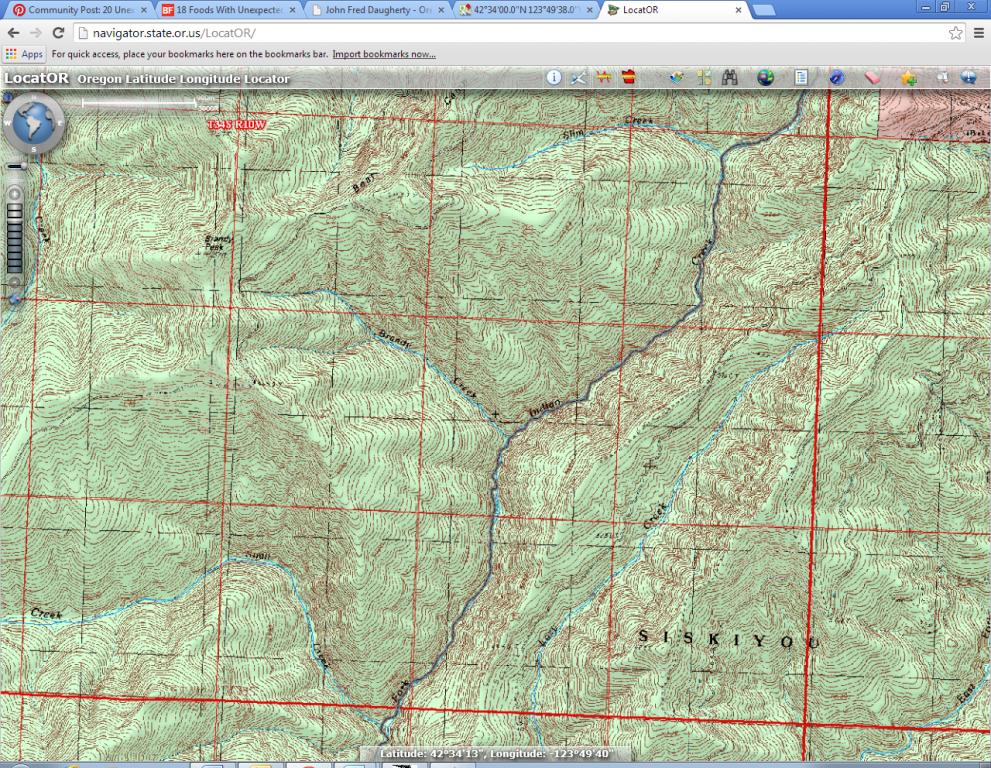
Task: Open the Chrome hamburger menu
Action: (x=979, y=33)
